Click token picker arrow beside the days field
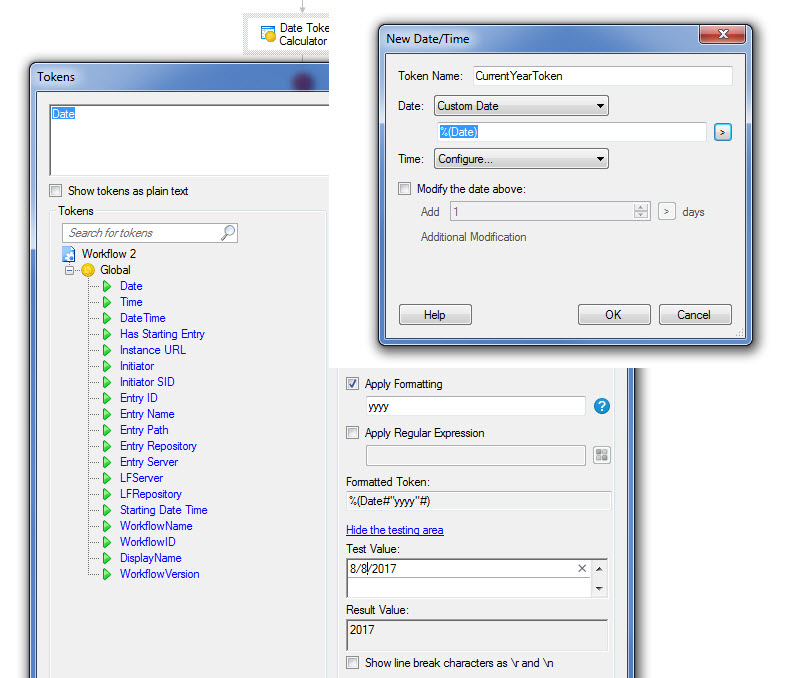This screenshot has width=788, height=678. (x=666, y=212)
